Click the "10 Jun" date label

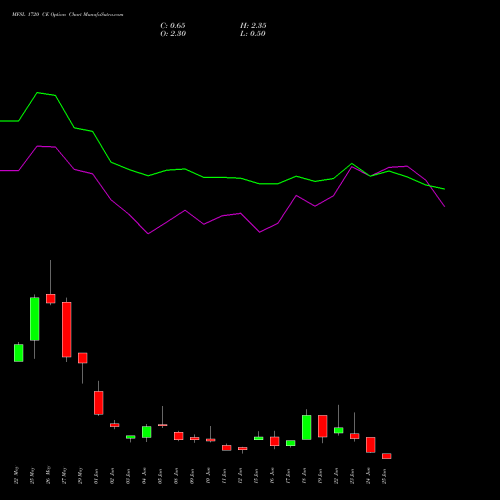point(209,476)
